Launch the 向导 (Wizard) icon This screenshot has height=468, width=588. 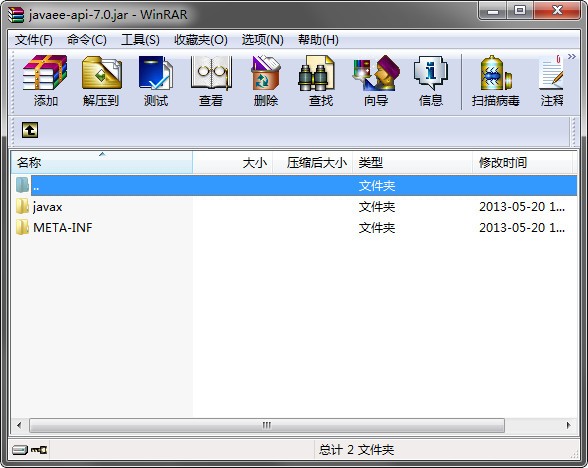[376, 80]
